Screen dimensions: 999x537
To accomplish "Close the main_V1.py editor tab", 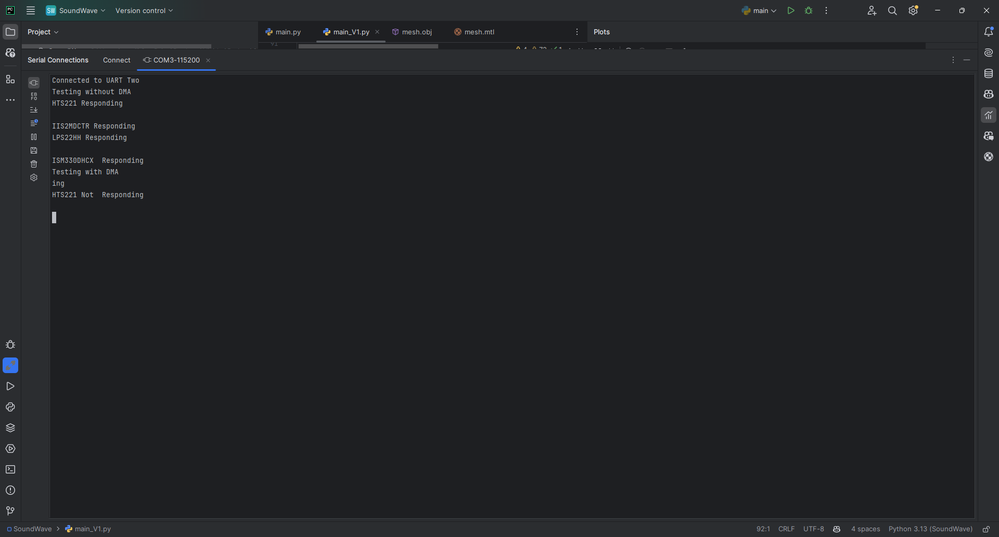I will (377, 32).
